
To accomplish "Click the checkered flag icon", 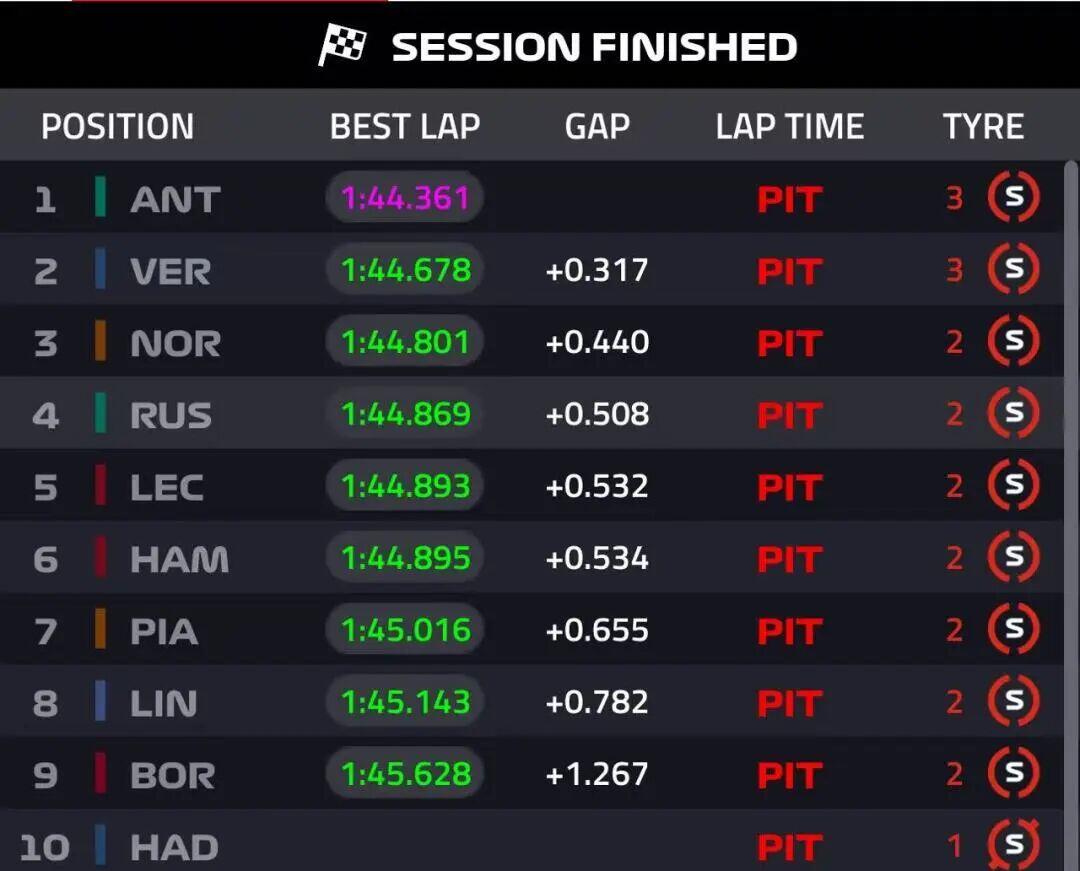I will point(342,45).
